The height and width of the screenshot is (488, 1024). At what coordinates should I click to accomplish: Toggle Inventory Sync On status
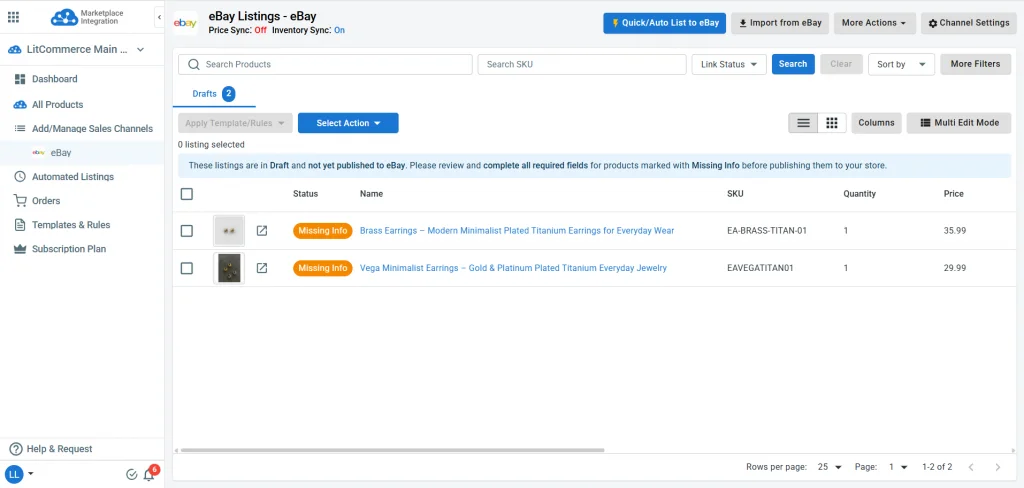[340, 30]
